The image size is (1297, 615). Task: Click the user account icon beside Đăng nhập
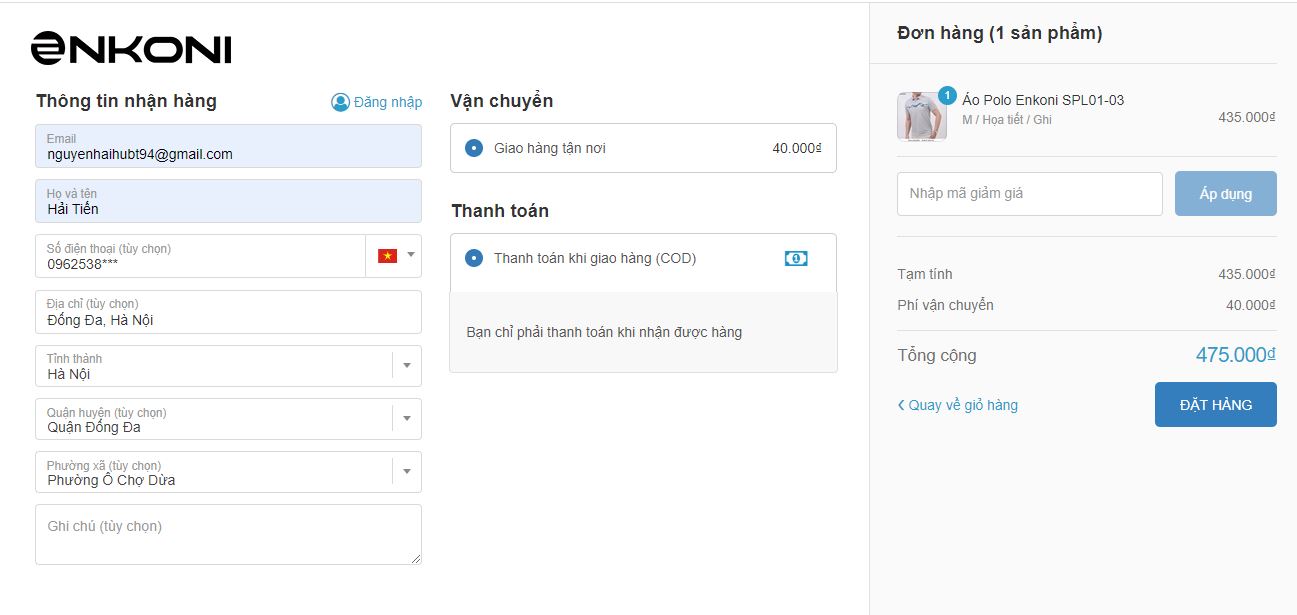pyautogui.click(x=340, y=102)
